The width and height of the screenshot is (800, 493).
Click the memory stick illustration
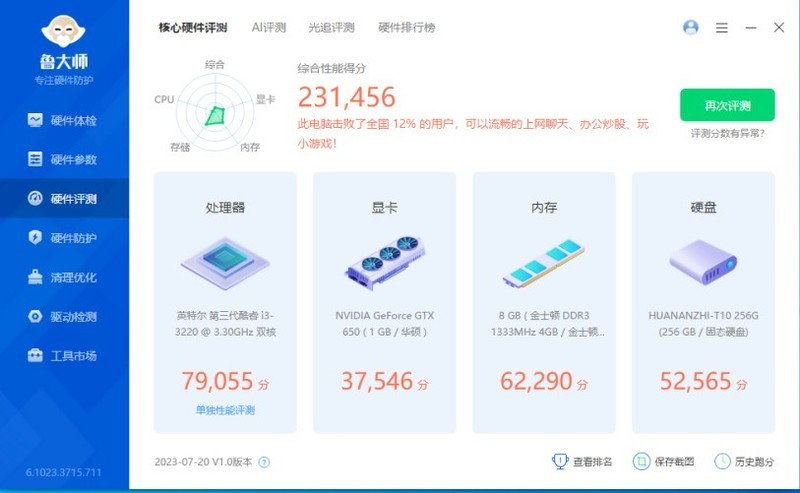544,262
